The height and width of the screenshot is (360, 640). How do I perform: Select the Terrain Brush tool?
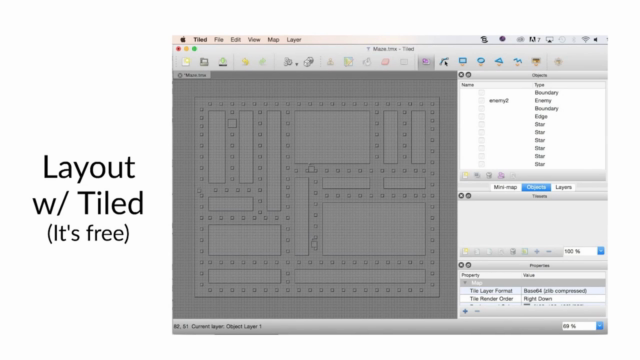pos(348,62)
